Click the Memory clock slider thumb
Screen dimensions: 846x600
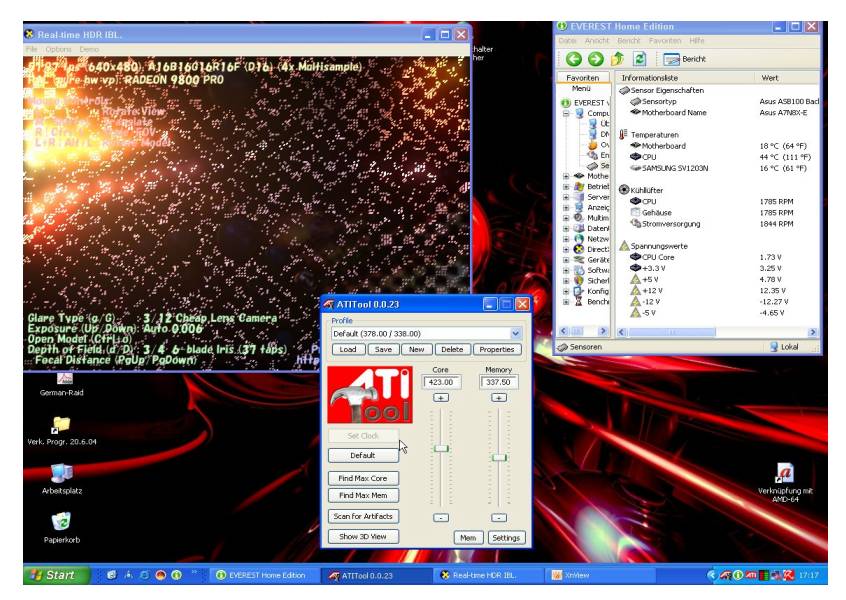tap(499, 458)
